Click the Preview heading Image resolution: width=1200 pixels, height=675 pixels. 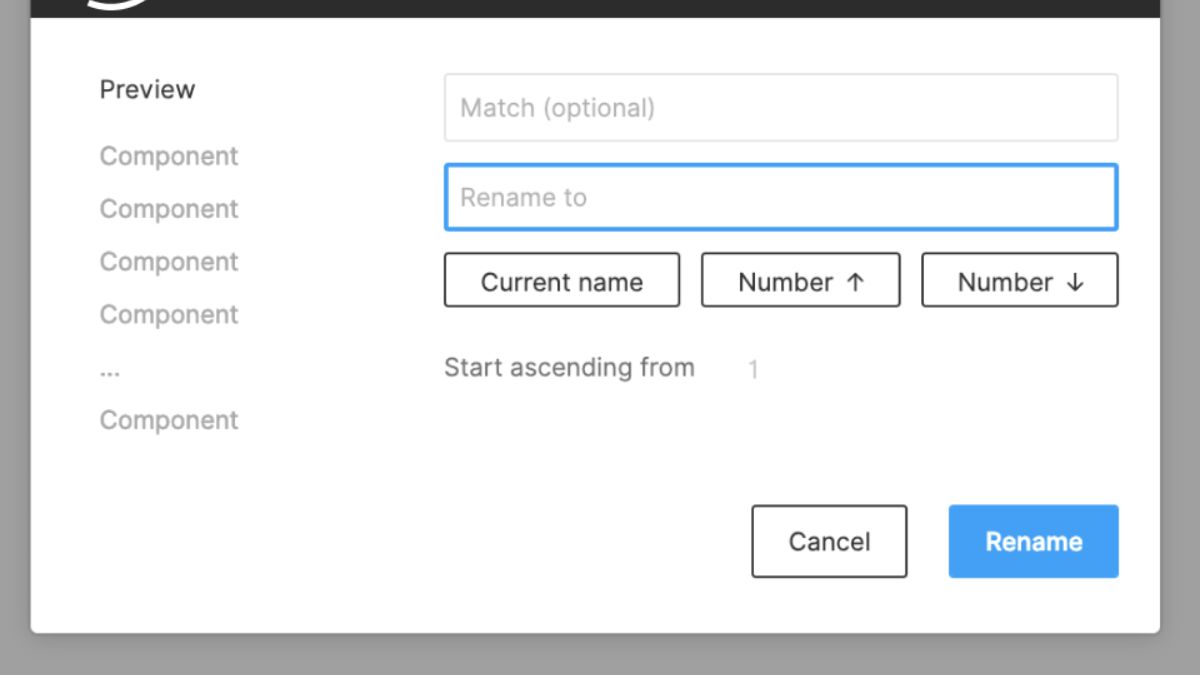point(147,89)
